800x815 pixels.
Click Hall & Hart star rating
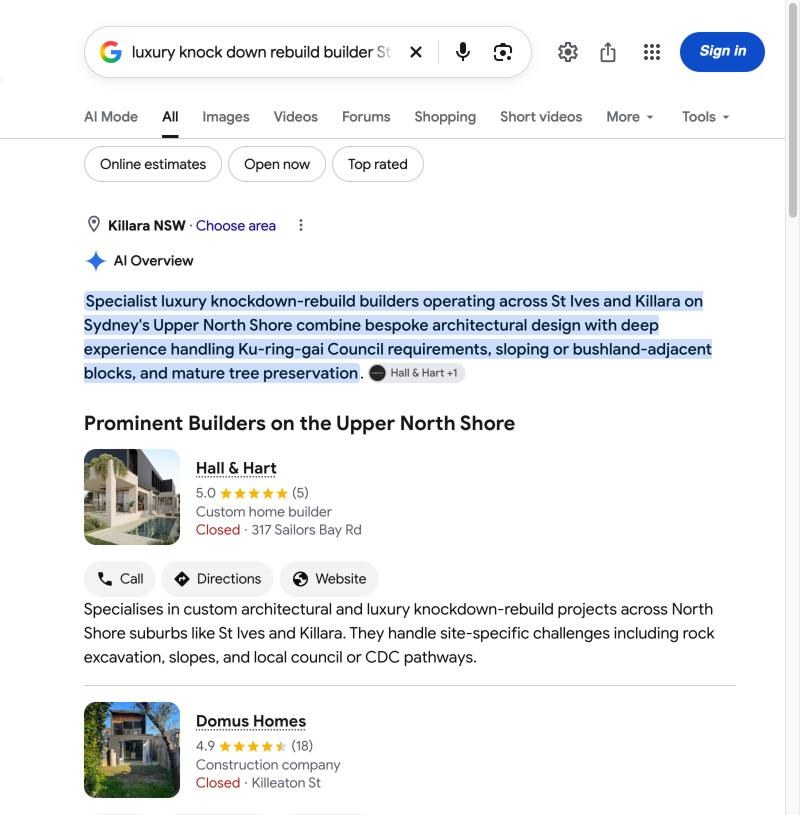252,493
